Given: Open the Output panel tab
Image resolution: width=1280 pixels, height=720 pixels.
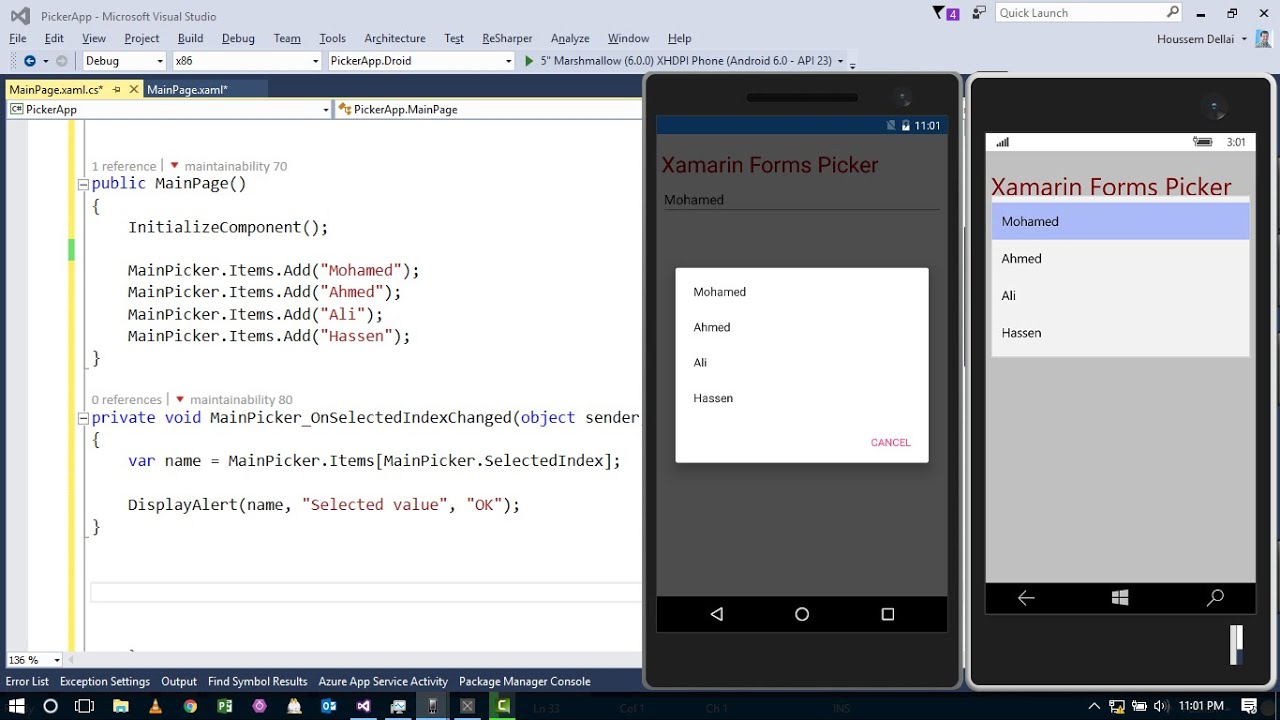Looking at the screenshot, I should pos(179,681).
